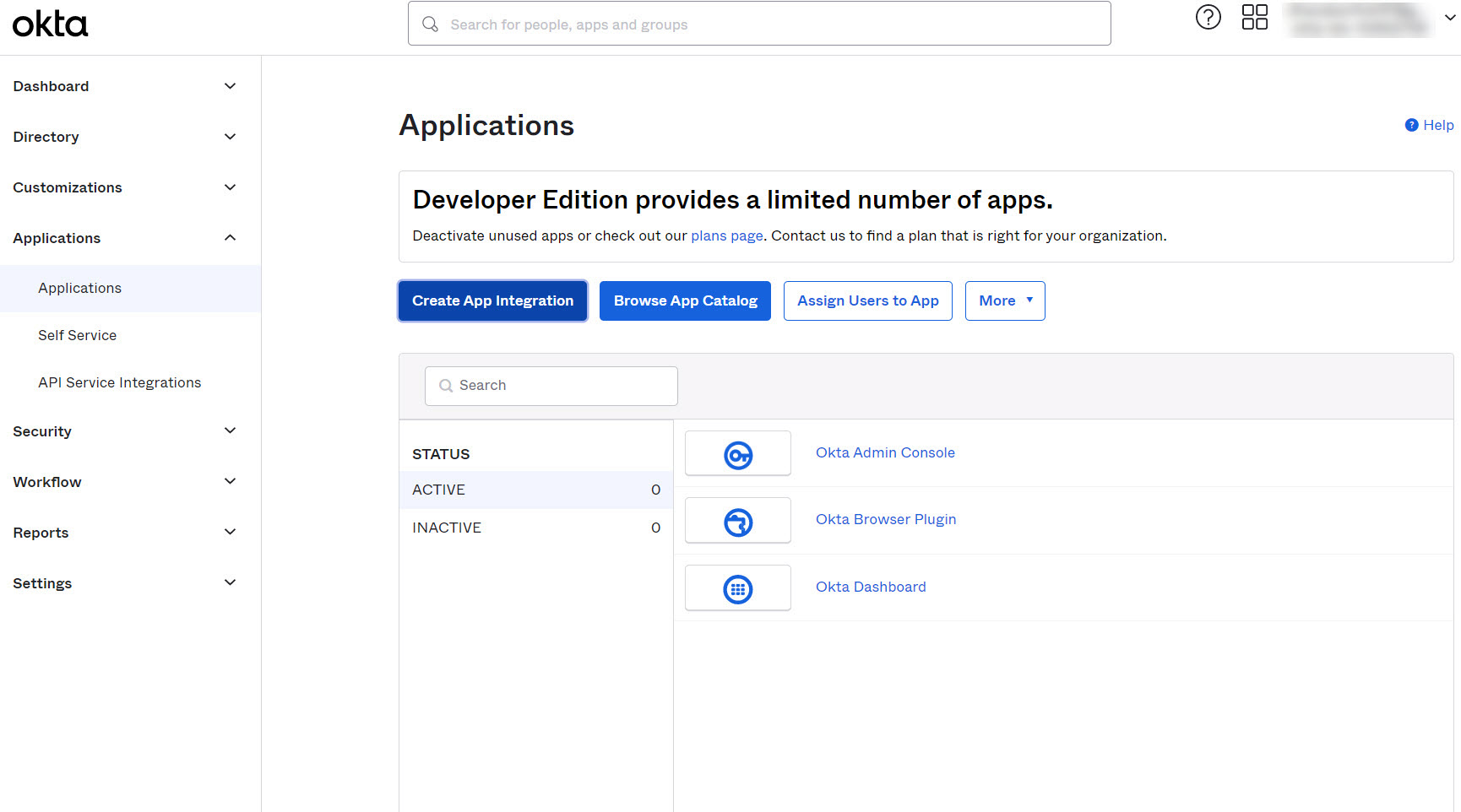Click the Okta Browser Plugin app icon
This screenshot has width=1461, height=812.
point(737,522)
